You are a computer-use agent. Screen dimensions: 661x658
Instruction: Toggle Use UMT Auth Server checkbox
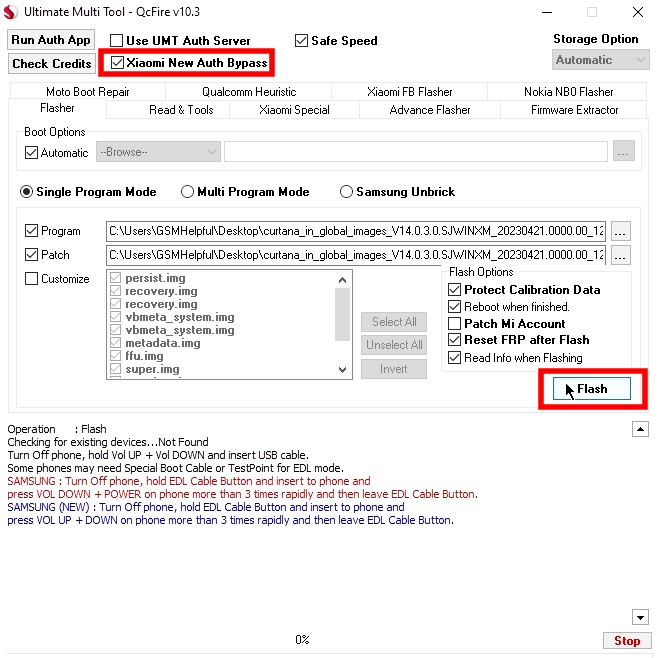click(x=116, y=40)
